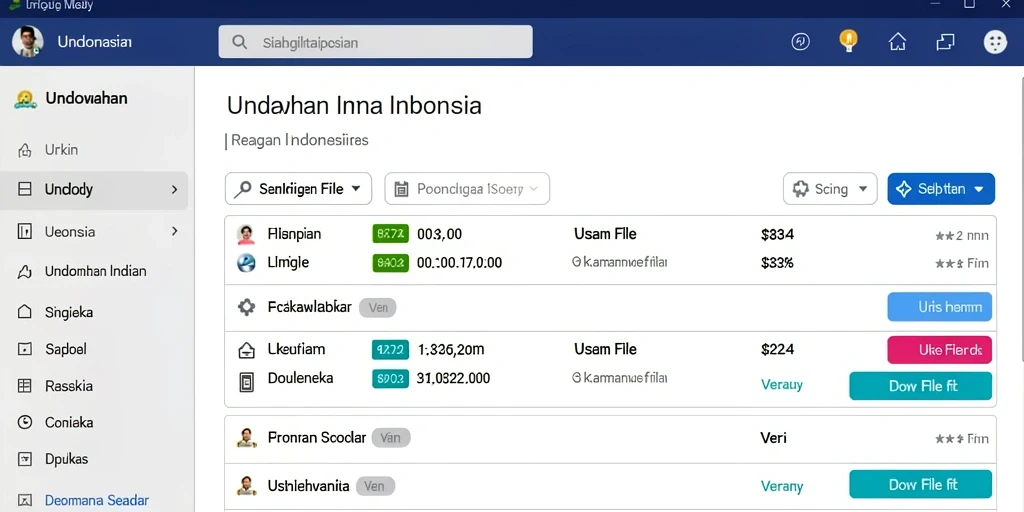
Task: Click the Ueonsia sidebar icon
Action: (25, 231)
